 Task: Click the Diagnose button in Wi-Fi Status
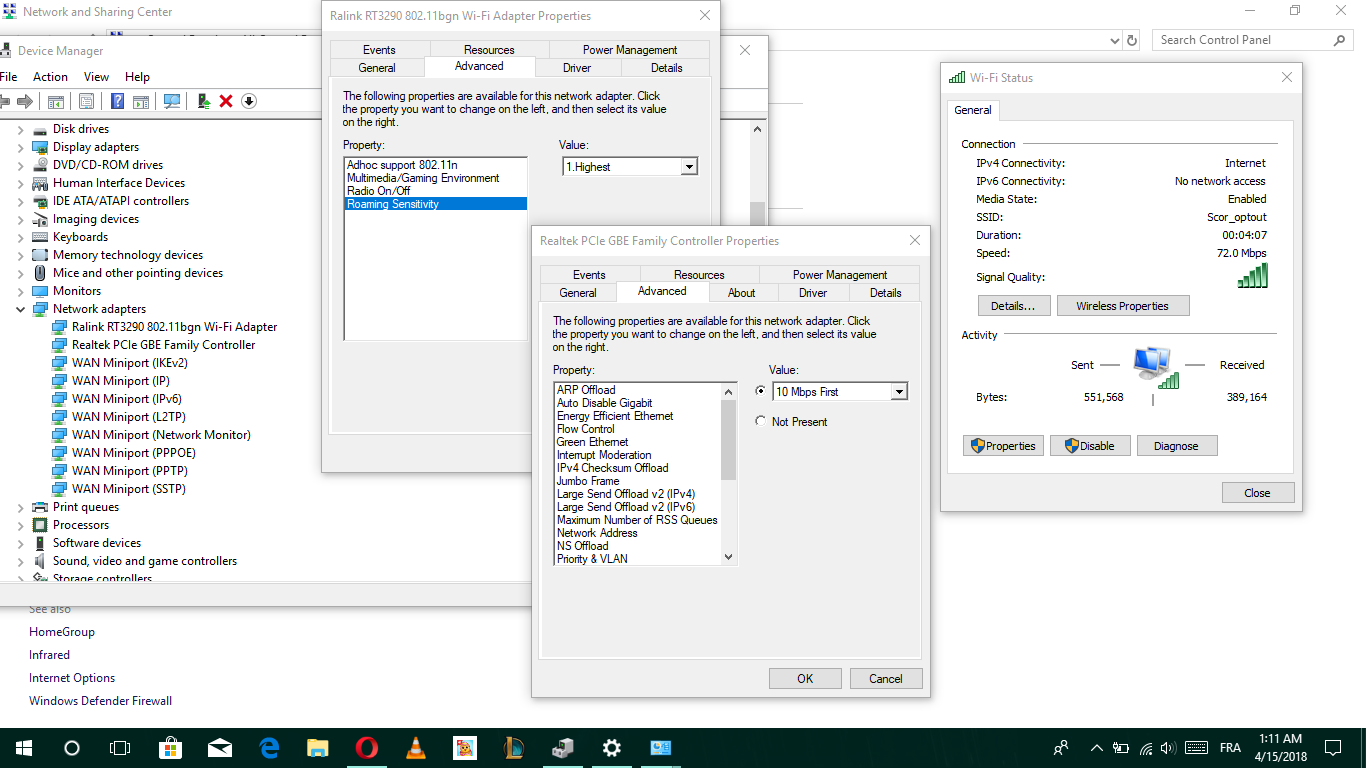coord(1176,446)
